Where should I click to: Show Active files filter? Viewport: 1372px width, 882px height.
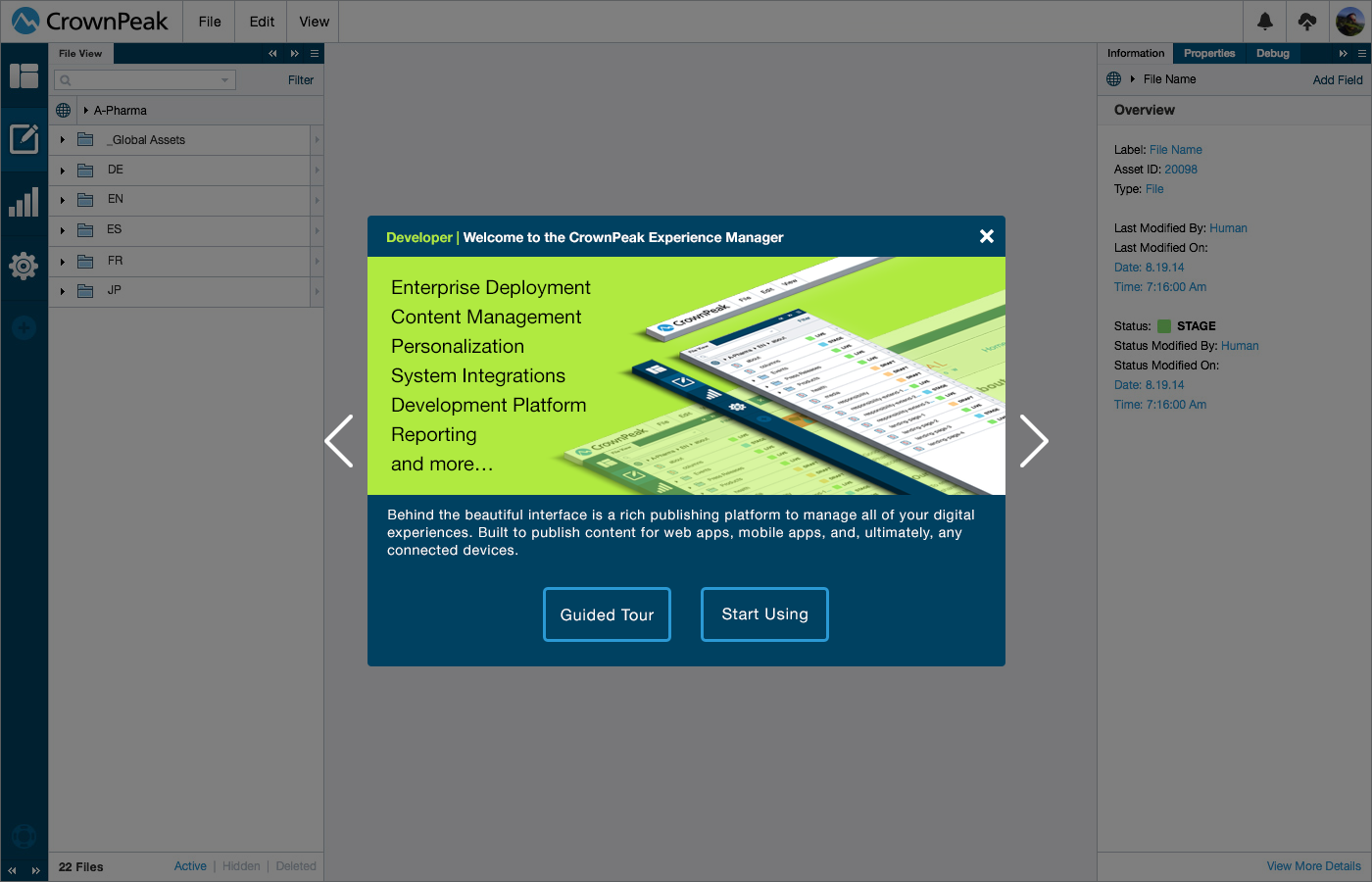click(190, 866)
